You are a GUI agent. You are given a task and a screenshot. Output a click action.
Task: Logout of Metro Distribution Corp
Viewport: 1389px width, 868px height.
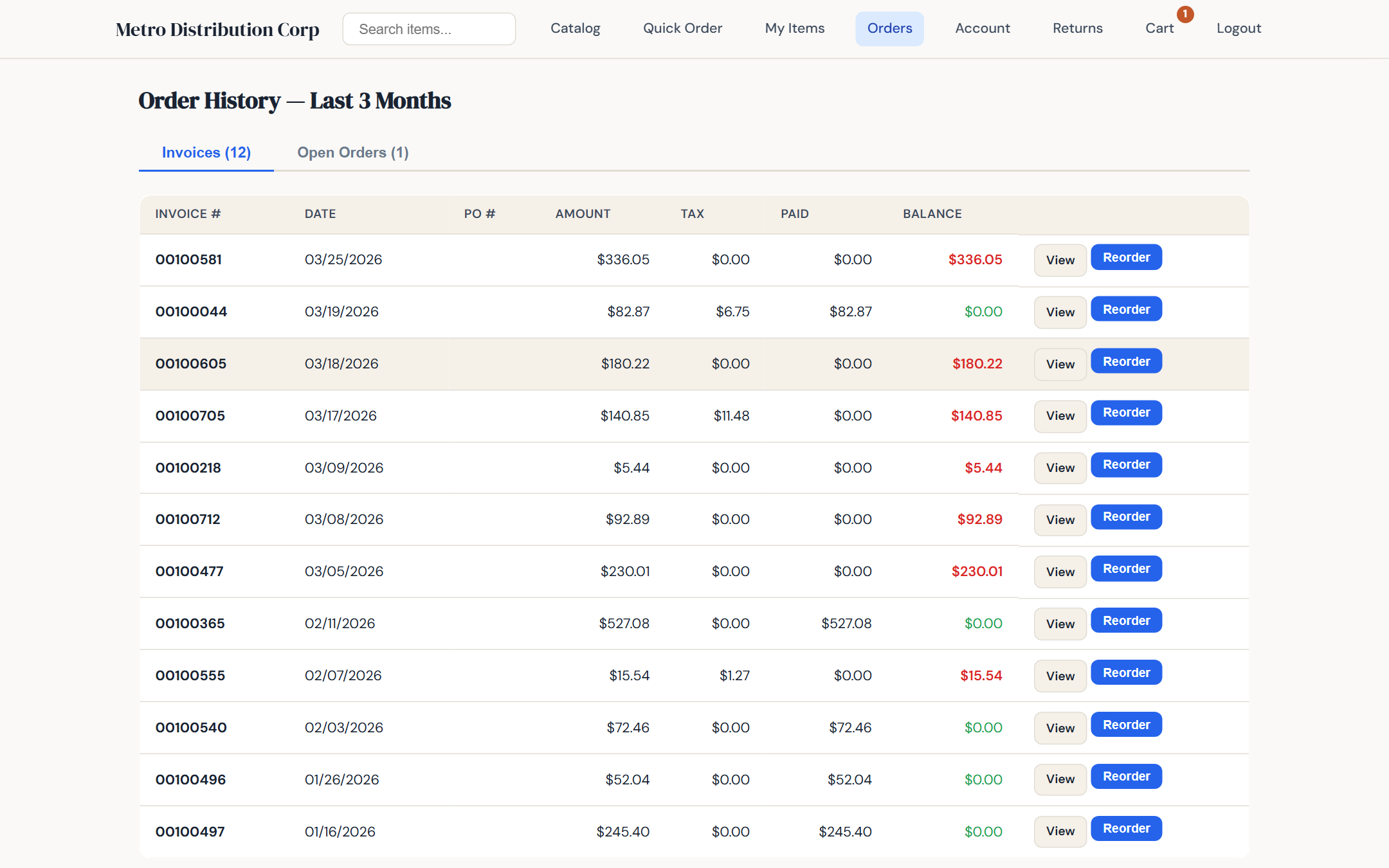[1238, 28]
